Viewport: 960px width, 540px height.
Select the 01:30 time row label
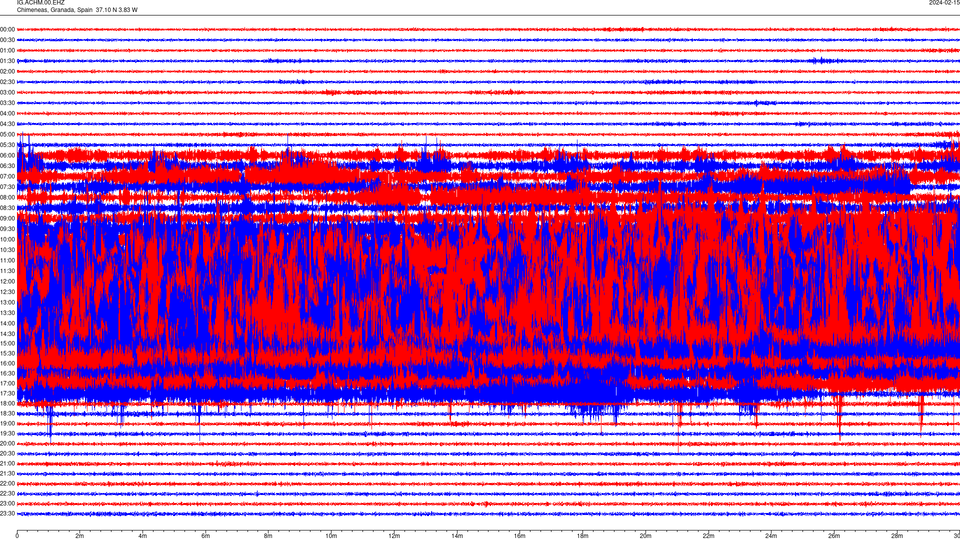point(7,61)
